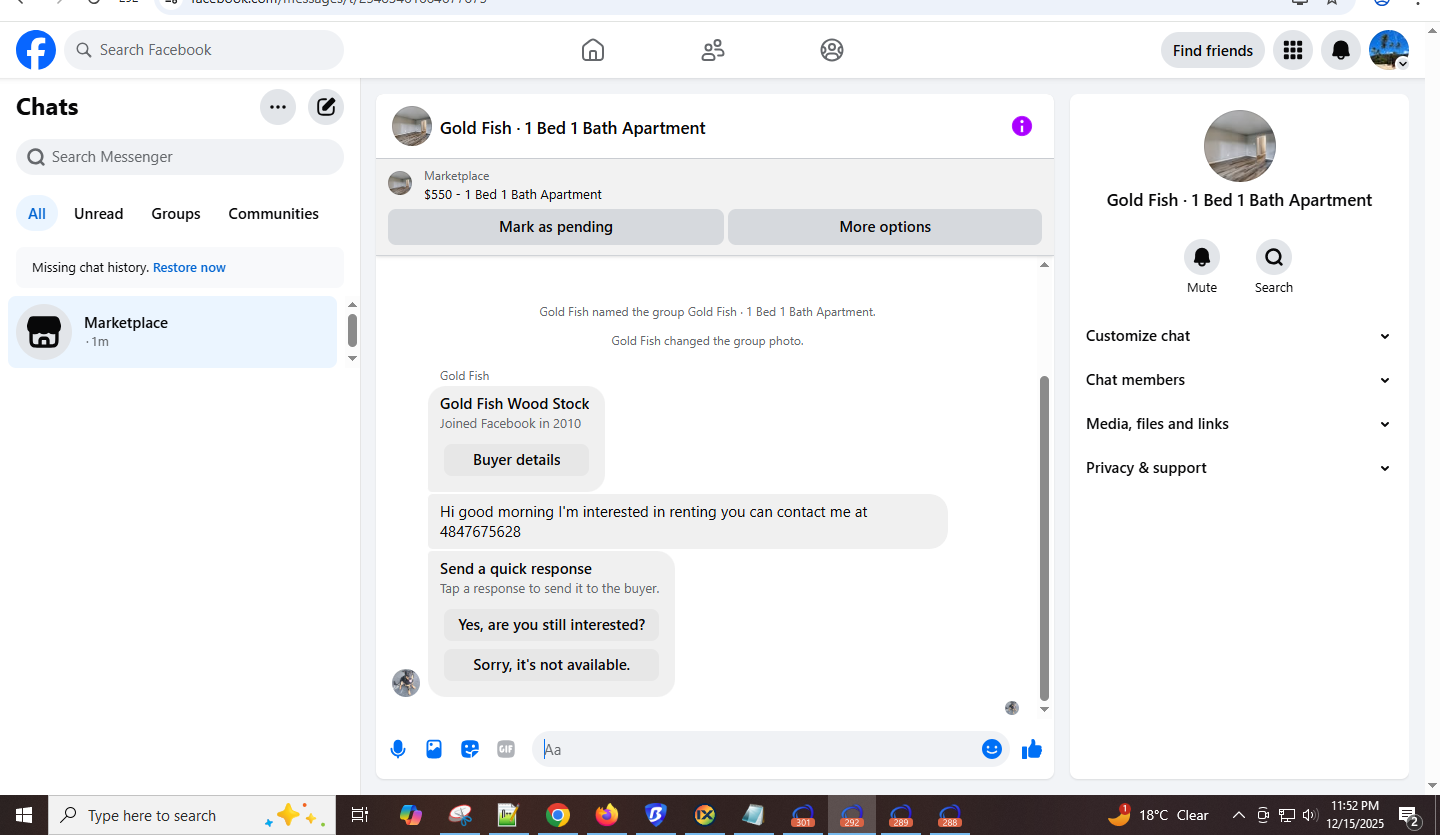The width and height of the screenshot is (1440, 835).
Task: Open Google Chrome from the taskbar
Action: click(558, 815)
